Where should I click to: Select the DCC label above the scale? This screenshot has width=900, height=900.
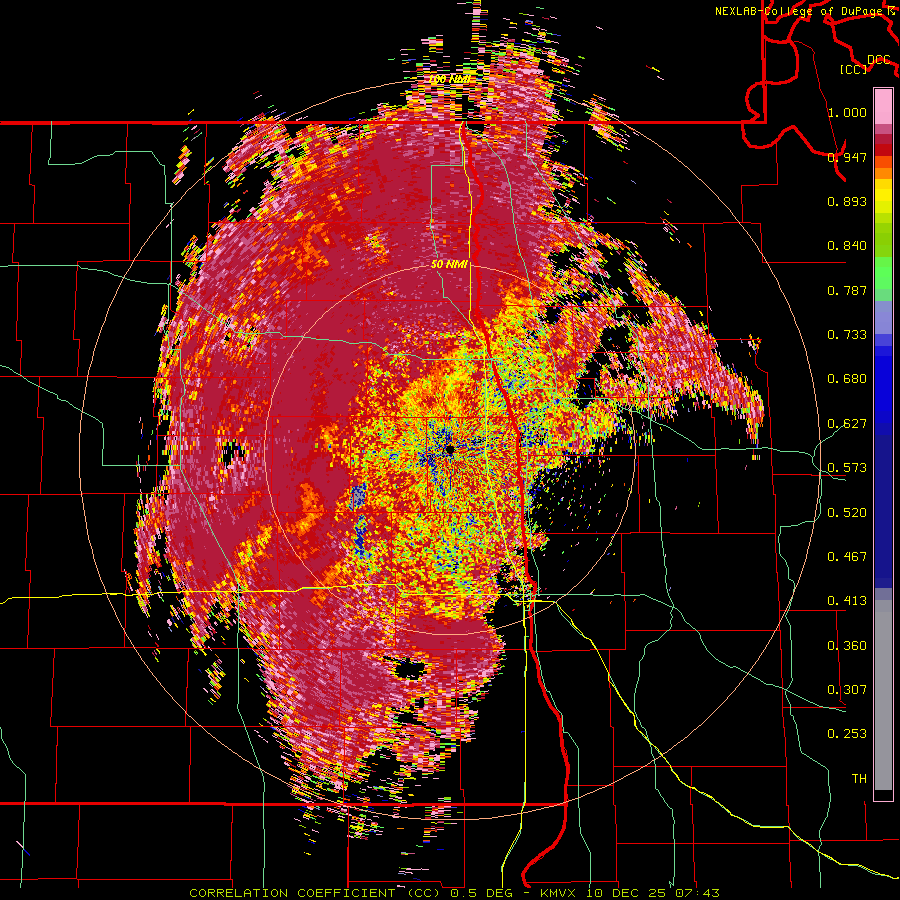[x=878, y=60]
